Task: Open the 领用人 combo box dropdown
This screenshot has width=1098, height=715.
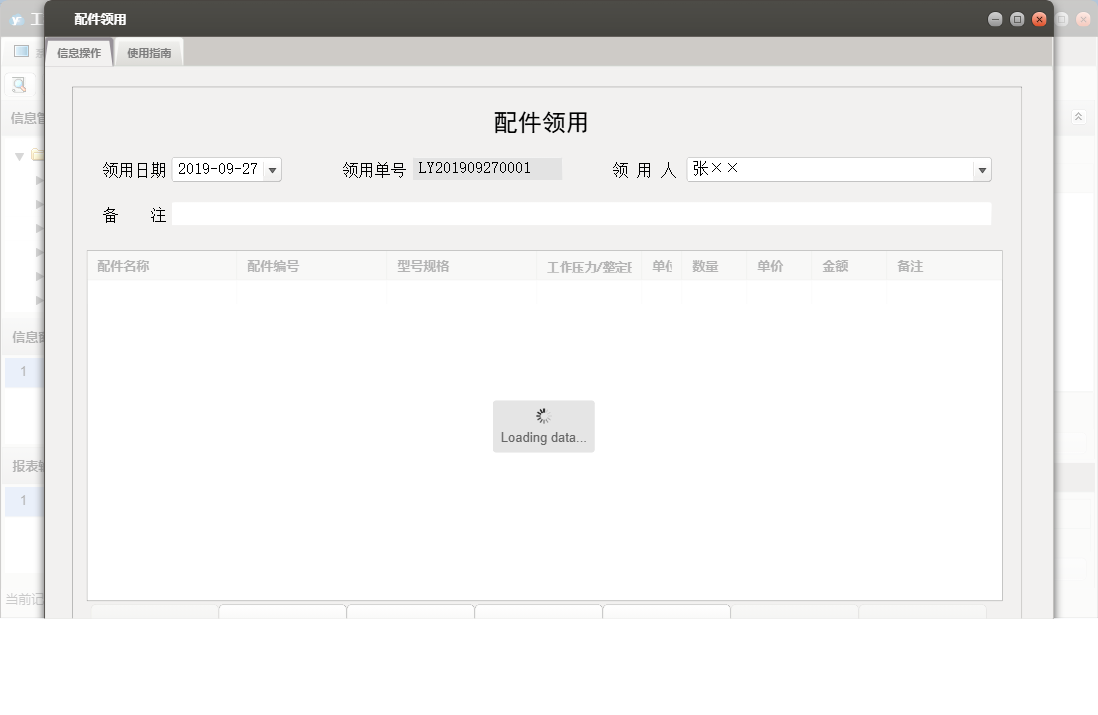Action: (x=981, y=169)
